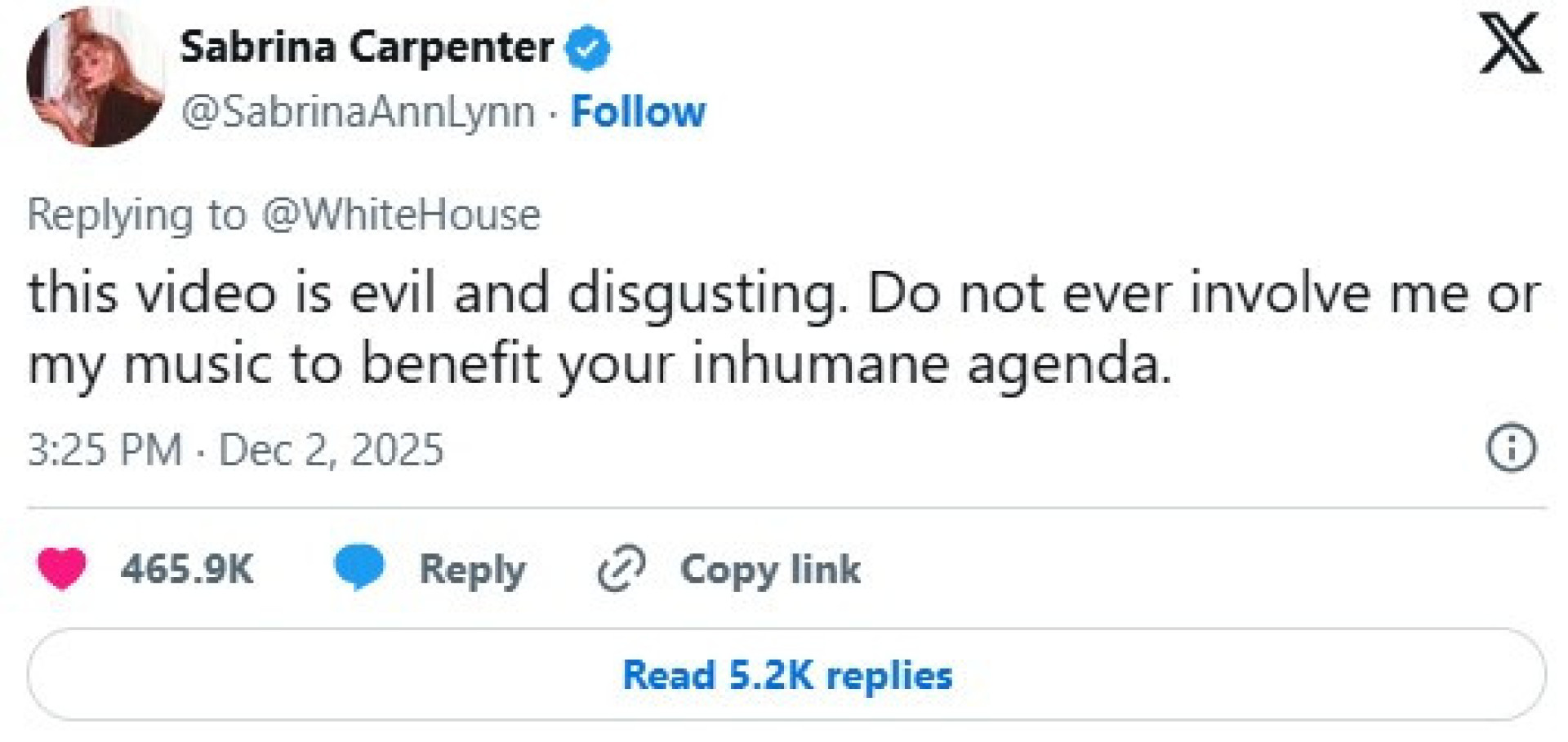
Task: Follow the Sabrina Carpenter account
Action: (x=638, y=112)
